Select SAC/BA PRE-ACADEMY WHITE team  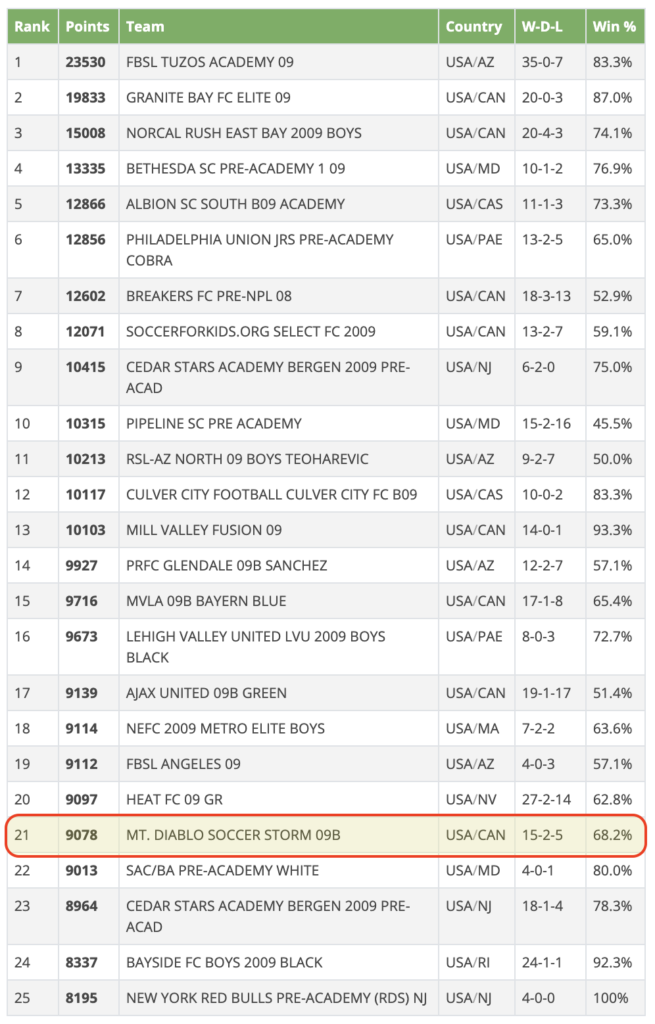(223, 871)
